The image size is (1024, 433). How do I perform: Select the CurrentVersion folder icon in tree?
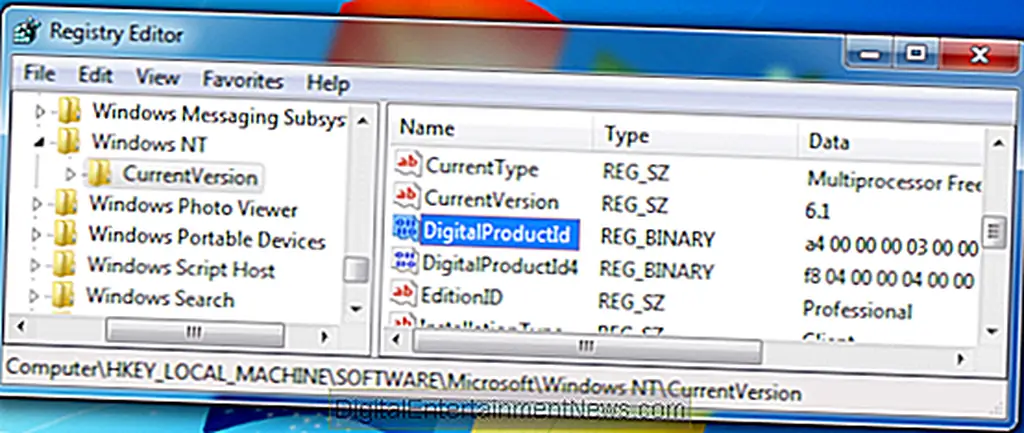[99, 175]
